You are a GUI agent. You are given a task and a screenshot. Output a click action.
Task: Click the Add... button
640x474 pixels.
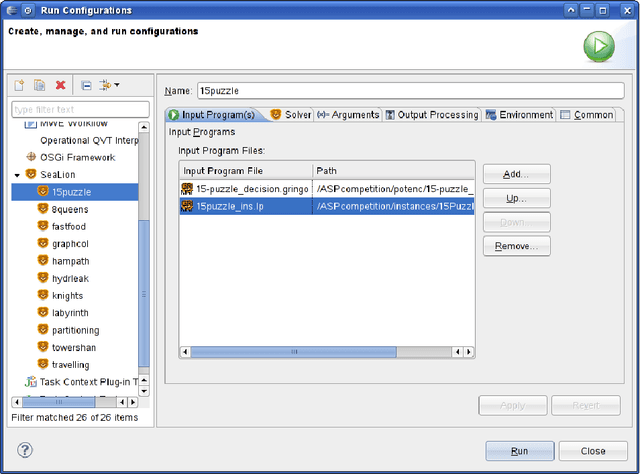tap(517, 174)
